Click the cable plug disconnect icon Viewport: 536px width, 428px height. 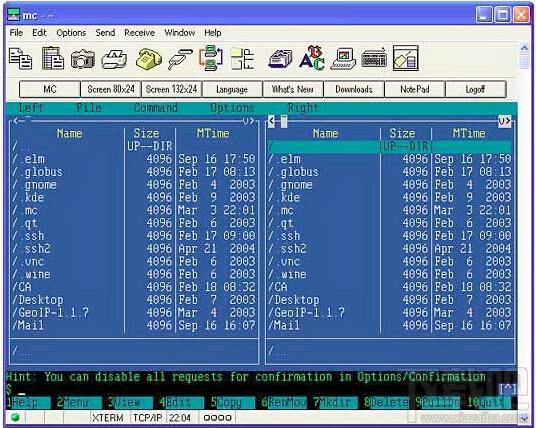point(180,59)
